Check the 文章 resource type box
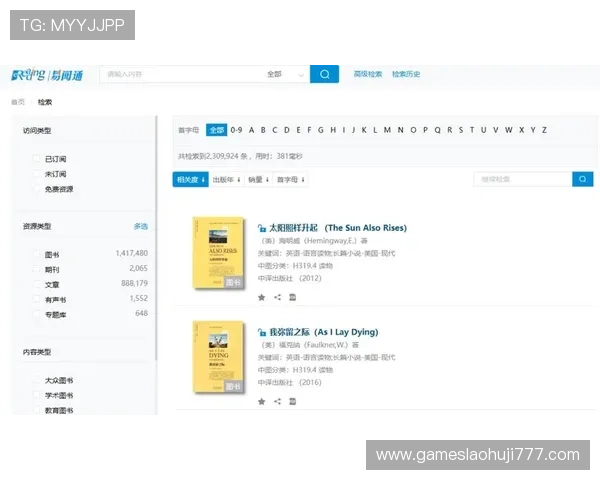Viewport: 600px width, 480px height. click(37, 284)
